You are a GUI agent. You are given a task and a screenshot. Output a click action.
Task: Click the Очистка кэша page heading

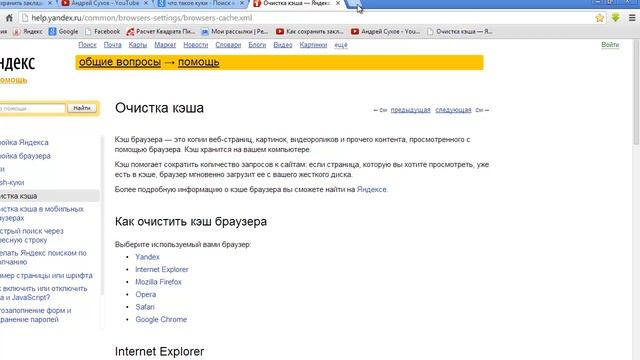159,108
